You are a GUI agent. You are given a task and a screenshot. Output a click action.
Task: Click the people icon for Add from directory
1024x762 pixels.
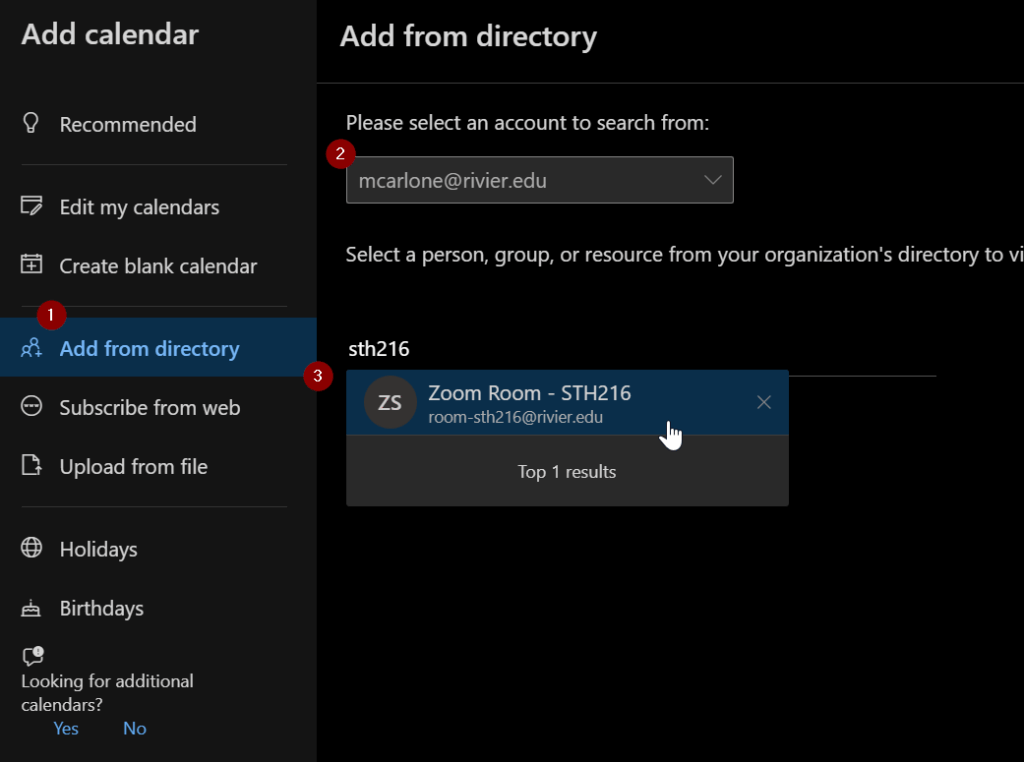coord(32,349)
